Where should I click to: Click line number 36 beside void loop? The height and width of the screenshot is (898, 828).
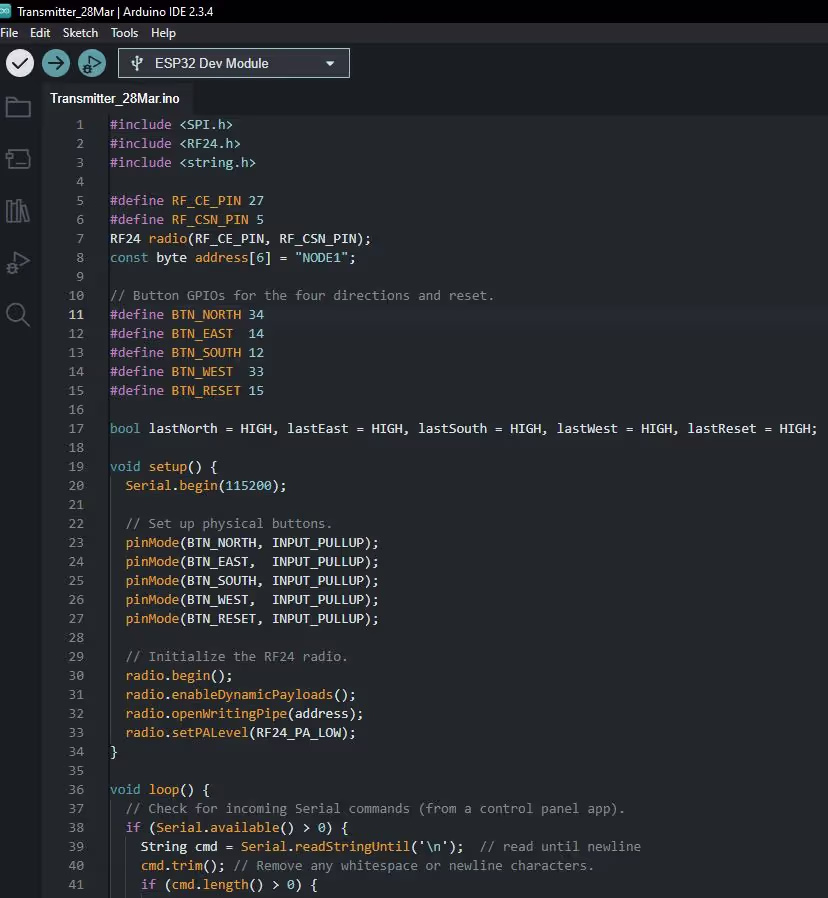[x=76, y=789]
